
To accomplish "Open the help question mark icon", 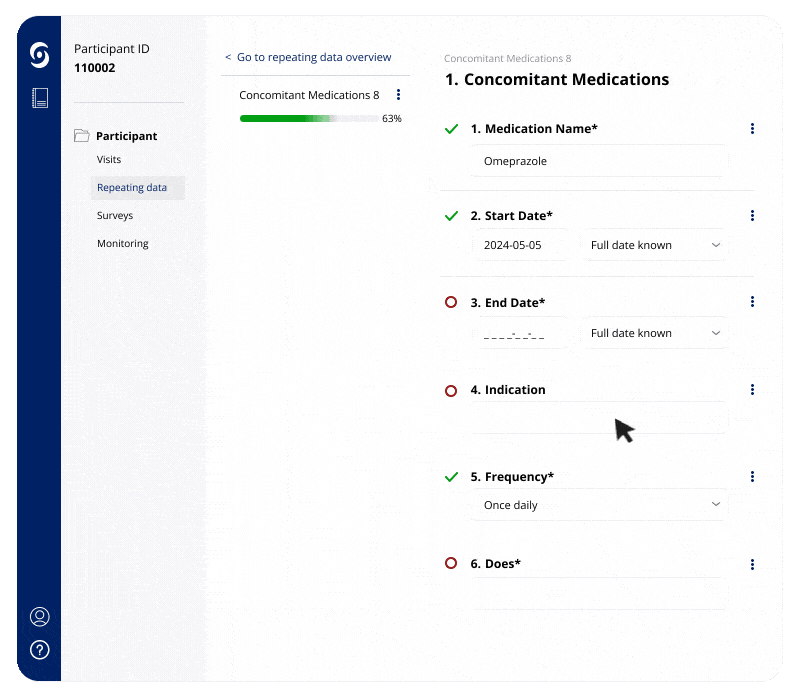I will coord(40,649).
